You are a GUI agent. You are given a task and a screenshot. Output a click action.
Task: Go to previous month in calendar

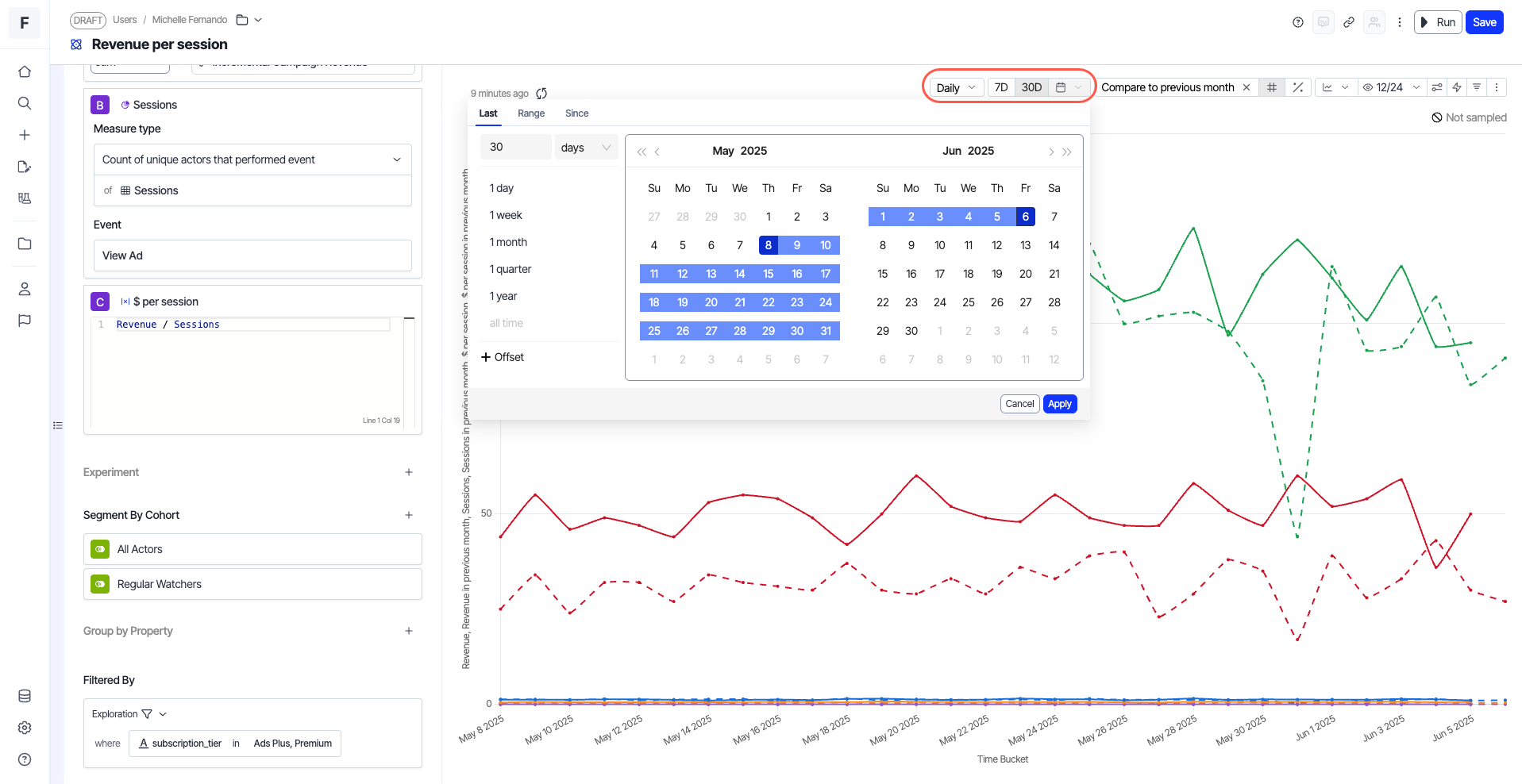click(x=657, y=152)
